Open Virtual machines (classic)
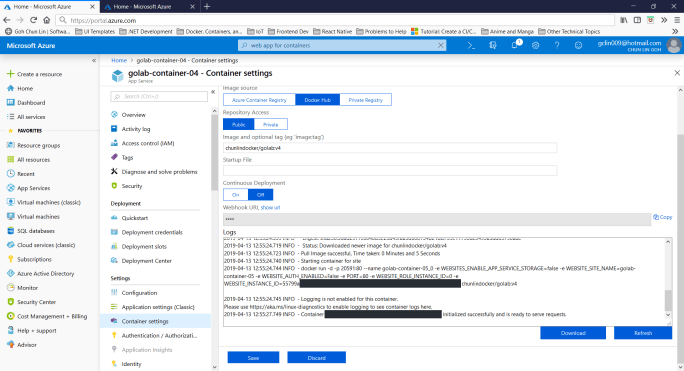684x371 pixels. click(44, 203)
